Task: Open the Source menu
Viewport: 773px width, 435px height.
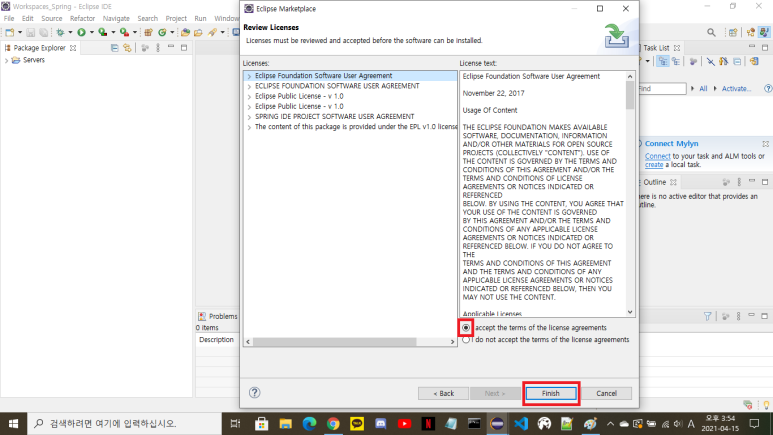Action: 52,18
